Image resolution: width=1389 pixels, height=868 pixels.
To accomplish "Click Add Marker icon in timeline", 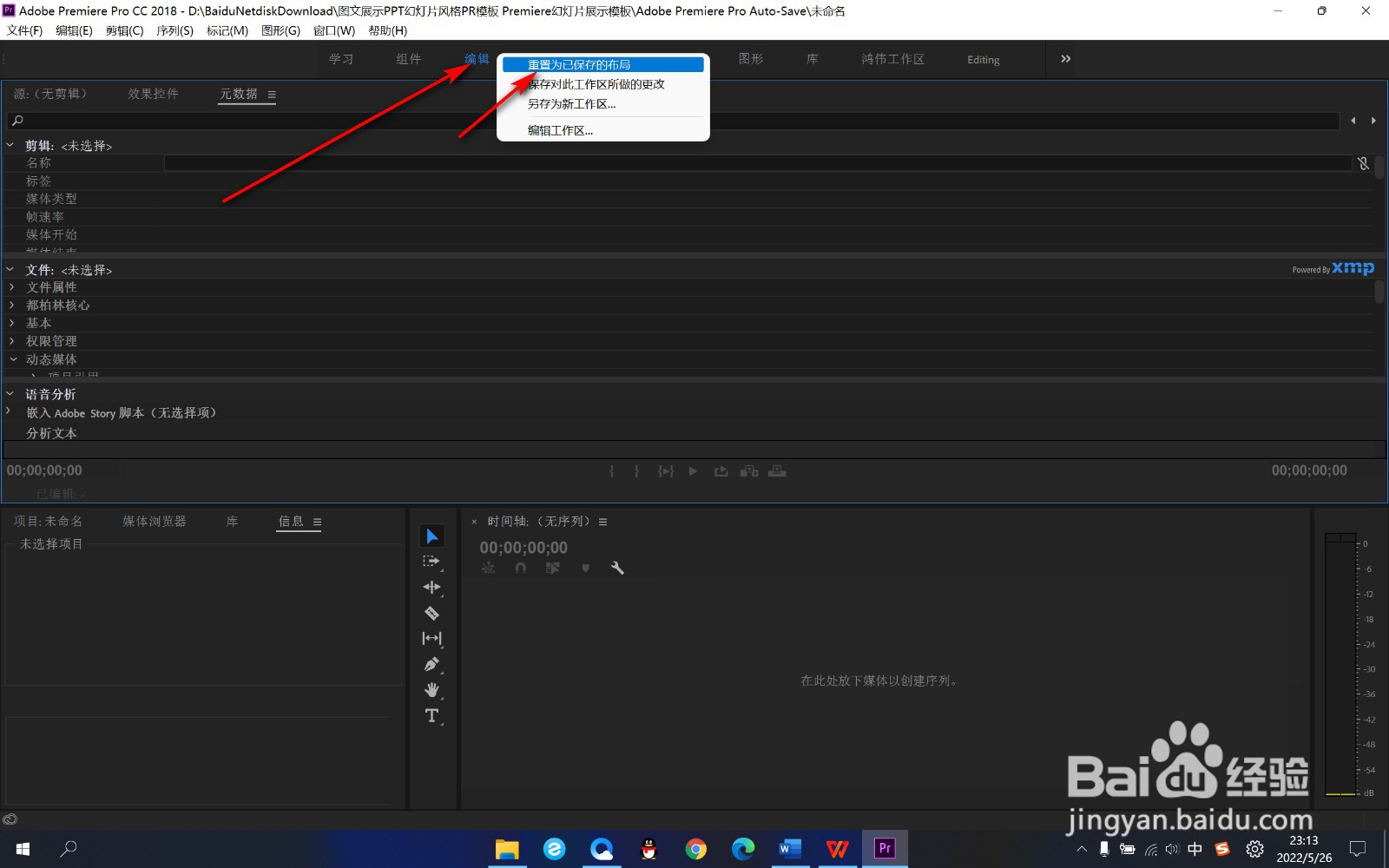I will [x=586, y=568].
